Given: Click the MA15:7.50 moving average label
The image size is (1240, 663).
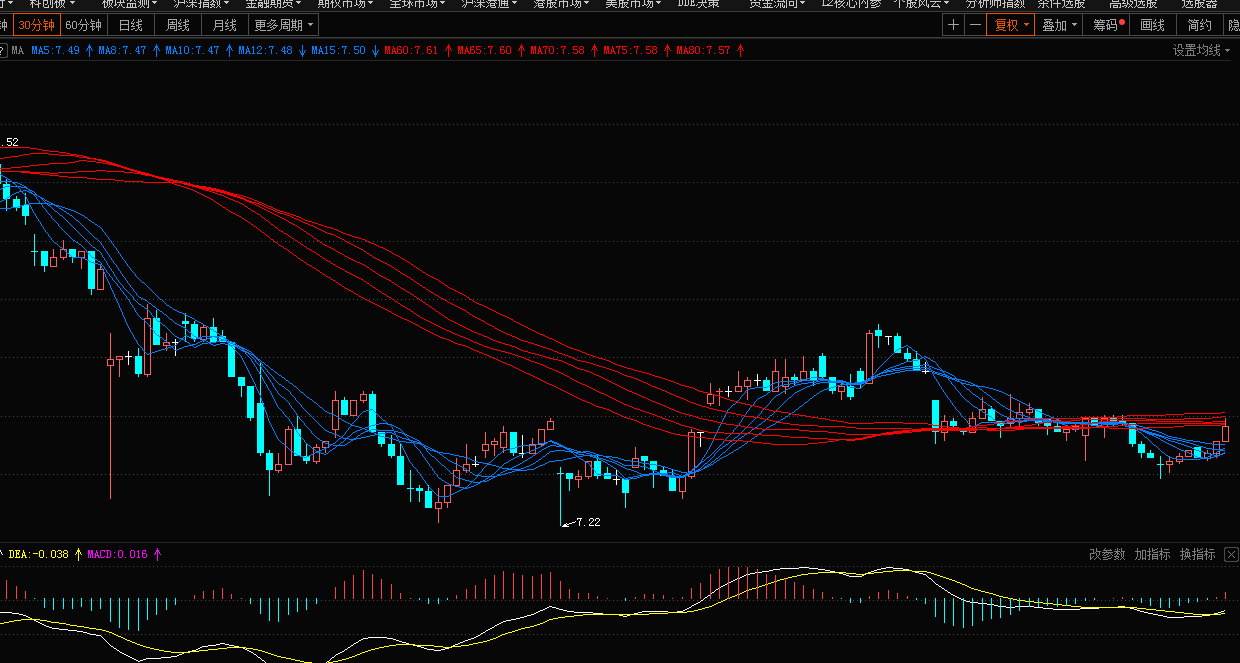Looking at the screenshot, I should pyautogui.click(x=339, y=50).
